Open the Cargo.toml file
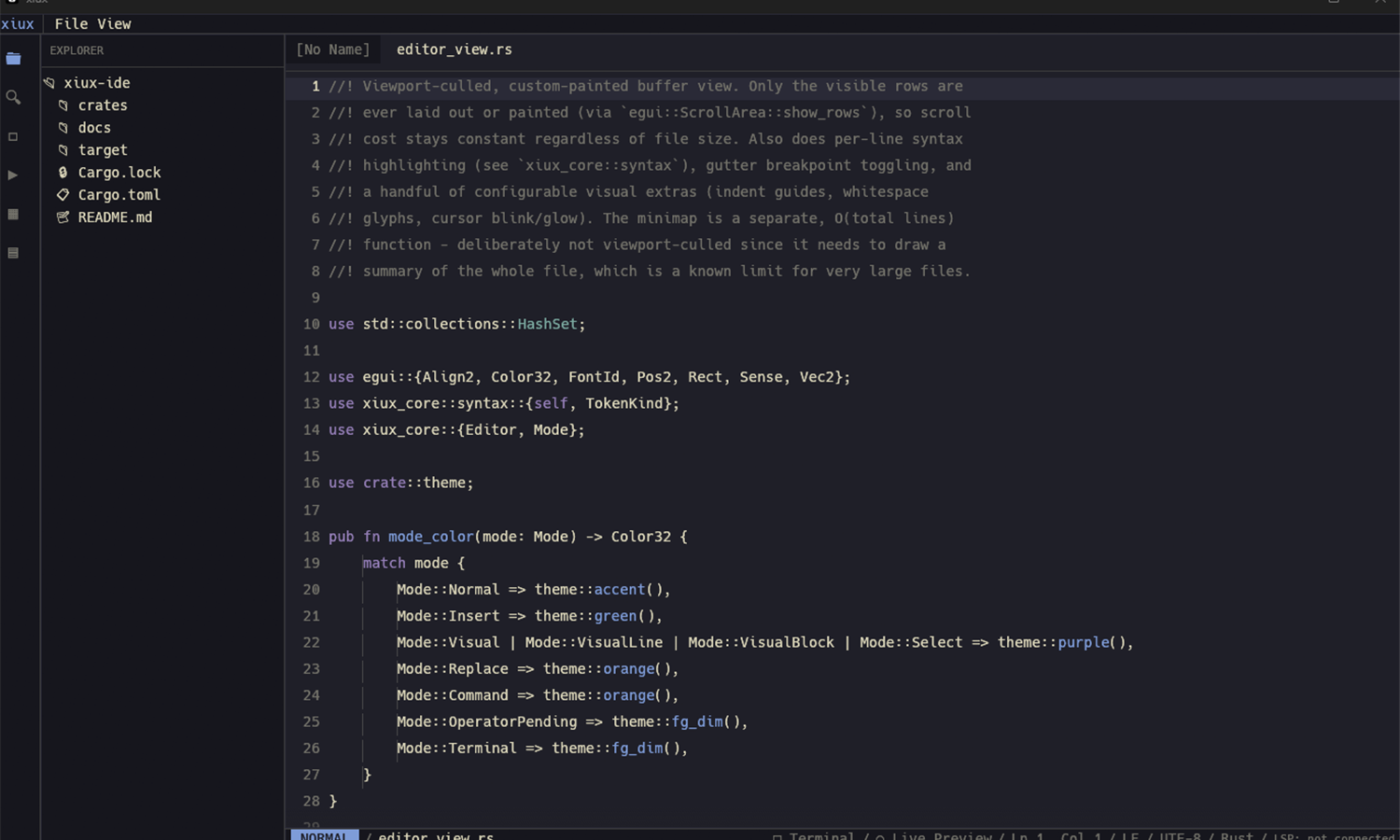This screenshot has height=840, width=1400. tap(109, 195)
